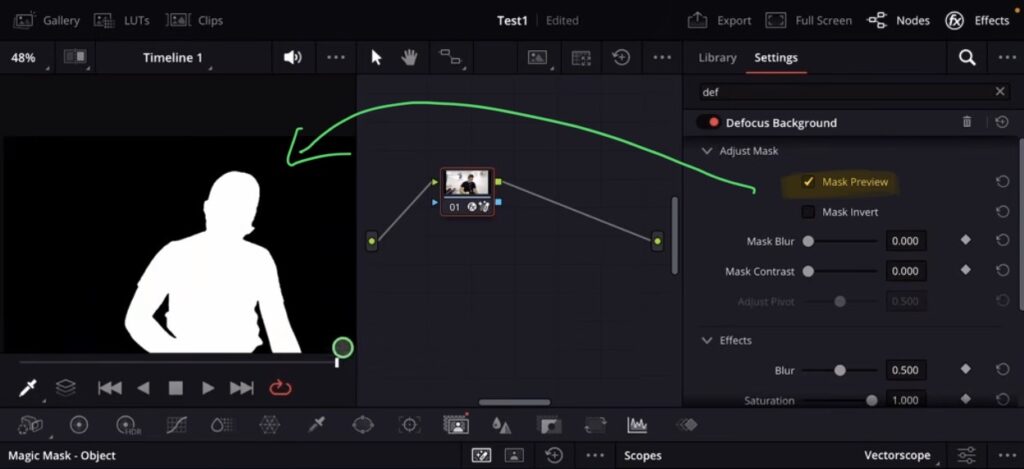
Task: Open the 48% viewer zoom dropdown
Action: click(26, 57)
